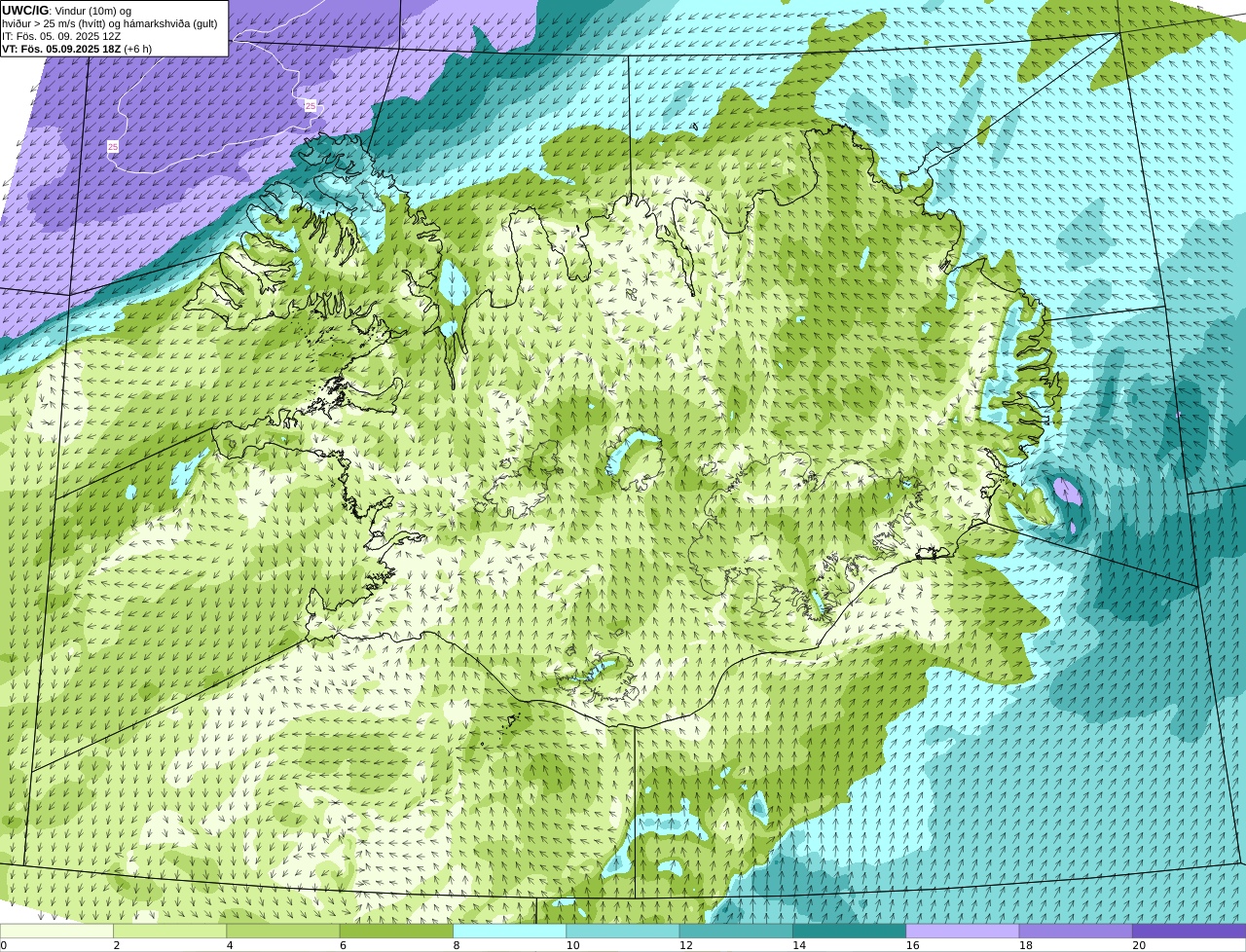Click the lavender 16–18 m/s legend swatch
This screenshot has height=952, width=1246.
963,931
